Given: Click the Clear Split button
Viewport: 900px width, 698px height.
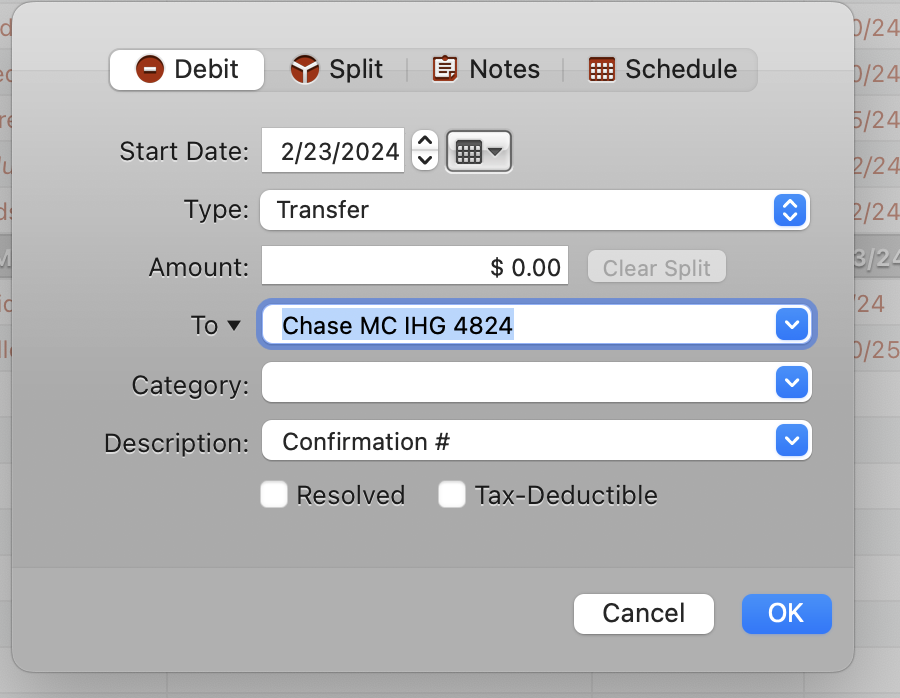Looking at the screenshot, I should click(657, 267).
